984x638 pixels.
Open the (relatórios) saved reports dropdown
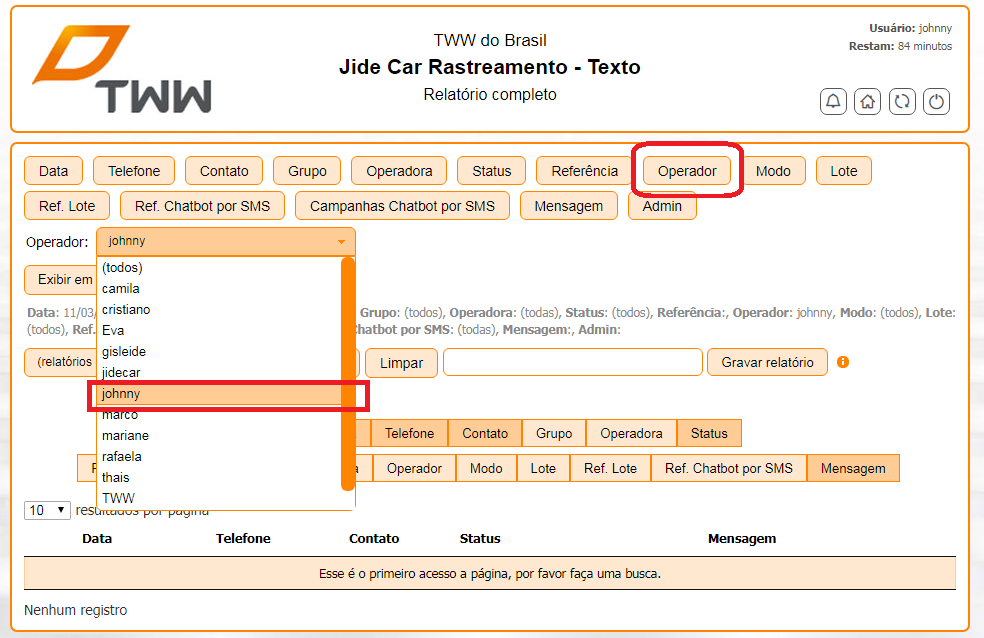[60, 362]
